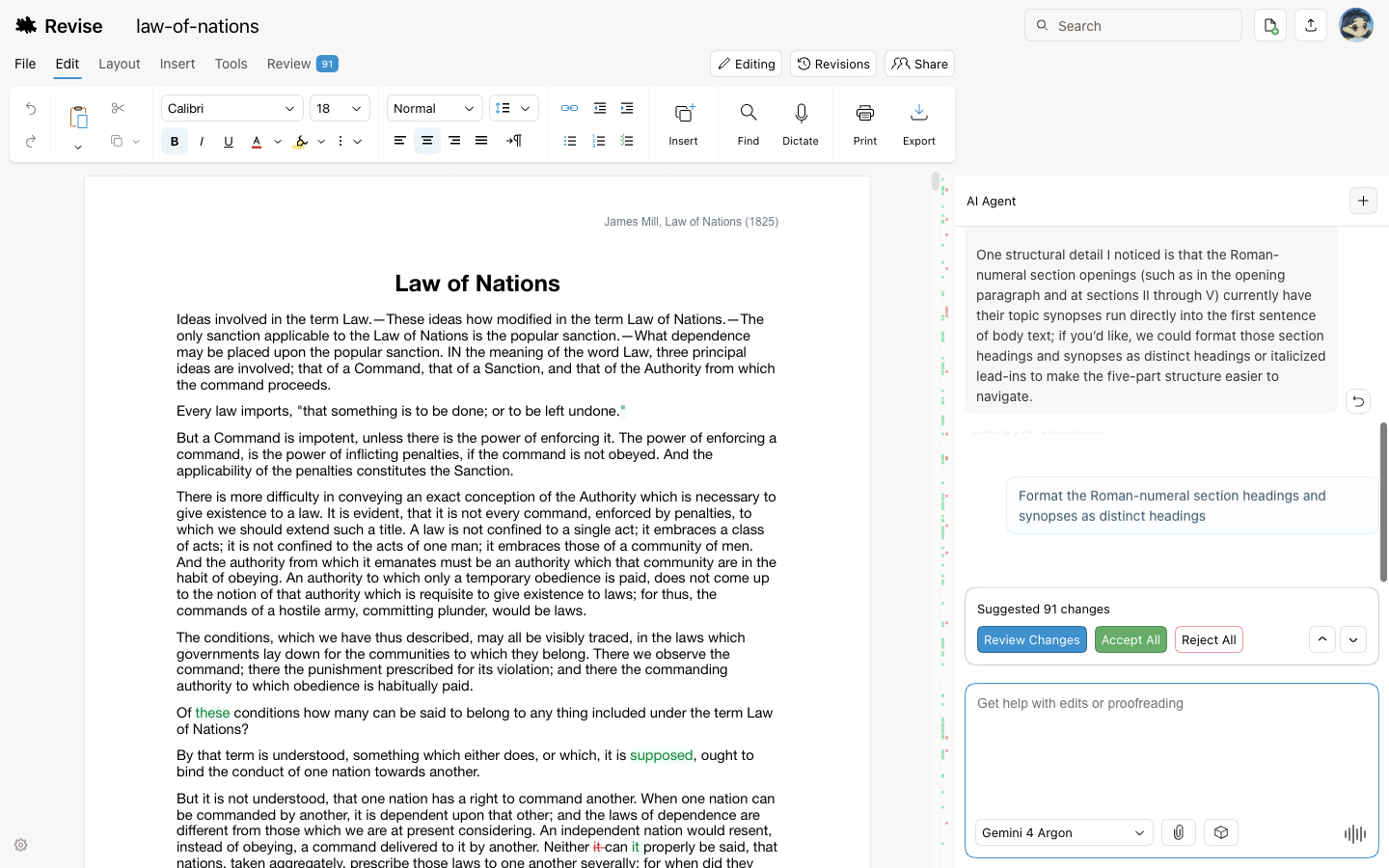Click the cube icon in AI prompt box

click(1221, 832)
